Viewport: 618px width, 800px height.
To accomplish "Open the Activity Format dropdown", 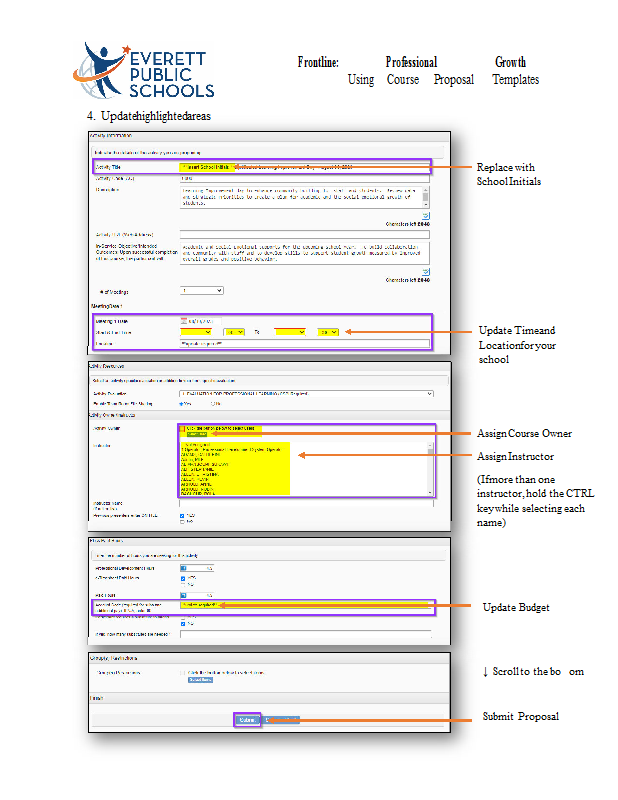I will [306, 393].
